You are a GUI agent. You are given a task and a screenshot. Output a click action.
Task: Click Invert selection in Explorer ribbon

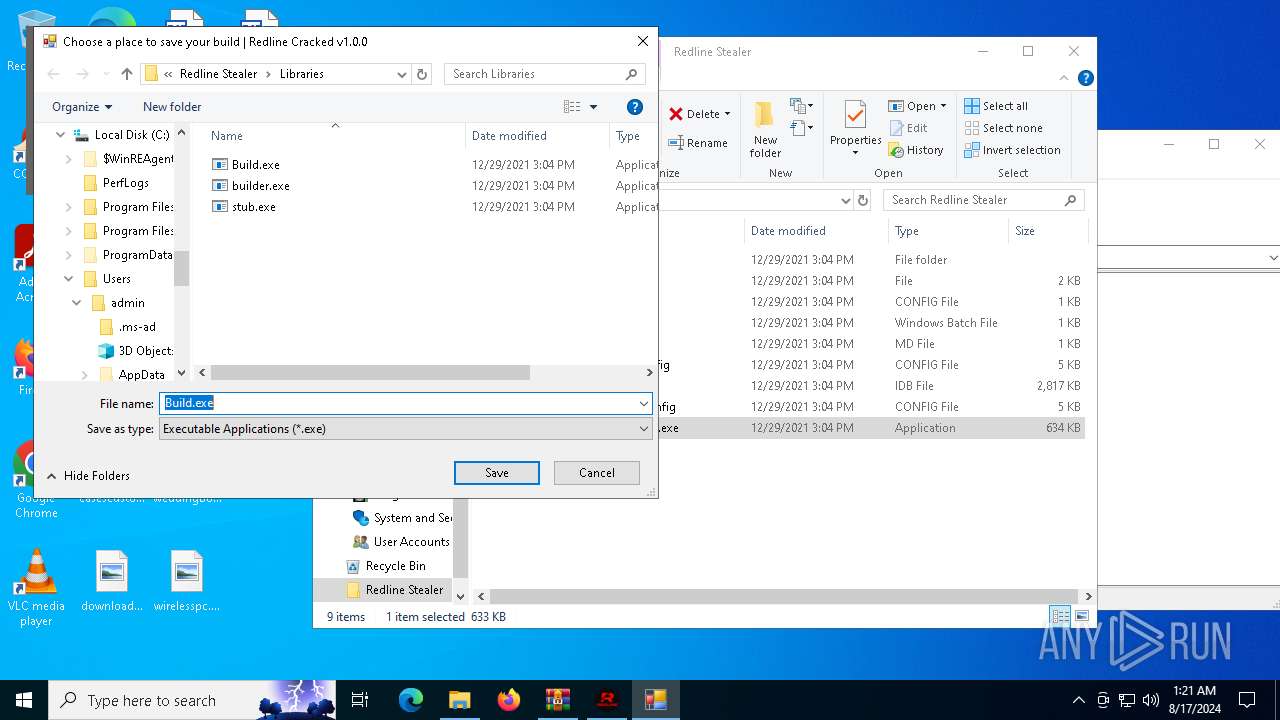[1012, 150]
